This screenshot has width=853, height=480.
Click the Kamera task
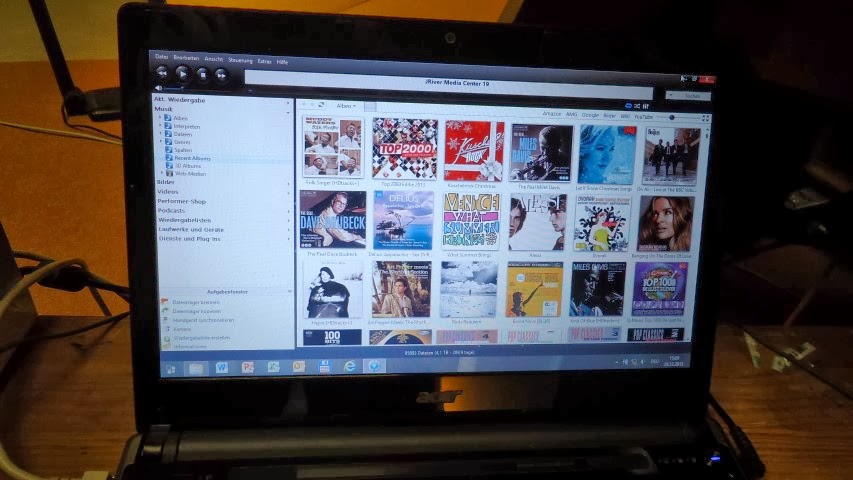tap(182, 329)
